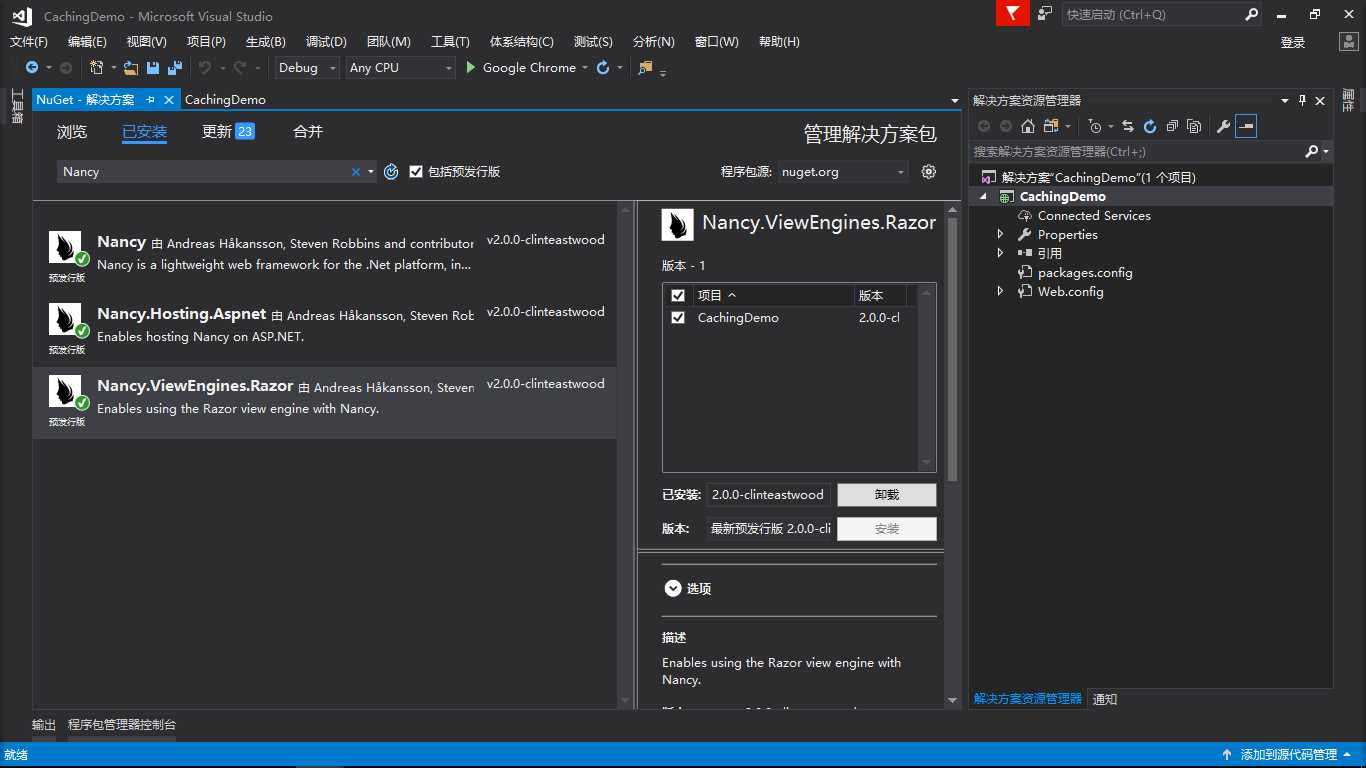The width and height of the screenshot is (1366, 768).
Task: Switch to the 合并 tab
Action: (x=308, y=132)
